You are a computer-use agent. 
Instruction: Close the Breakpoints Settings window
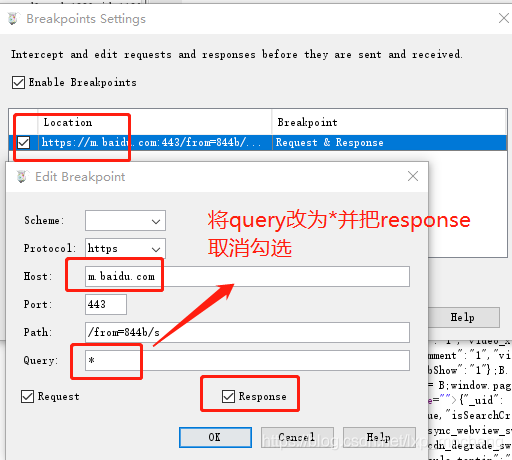[x=504, y=18]
